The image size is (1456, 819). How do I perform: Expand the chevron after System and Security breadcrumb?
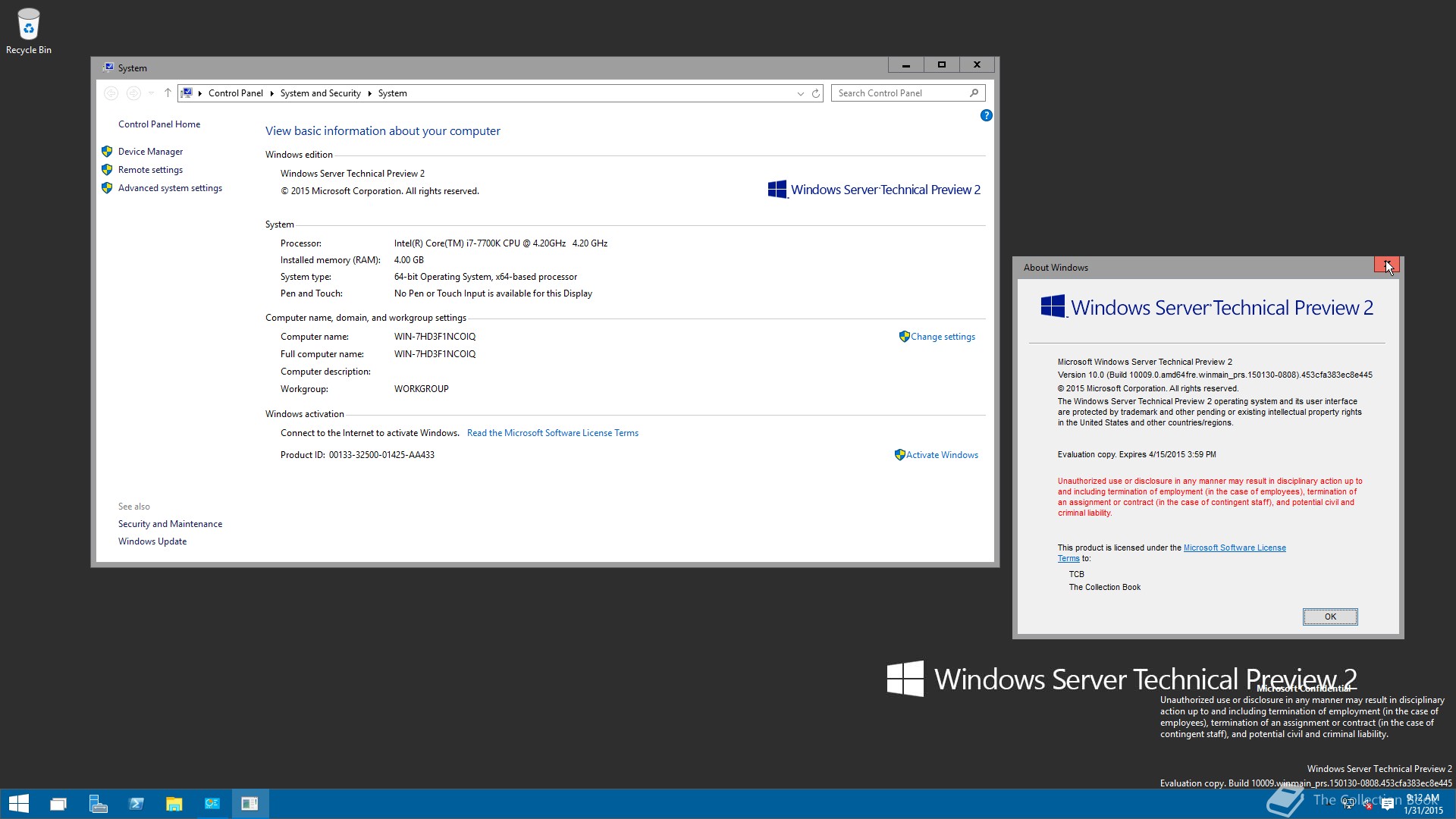coord(369,93)
